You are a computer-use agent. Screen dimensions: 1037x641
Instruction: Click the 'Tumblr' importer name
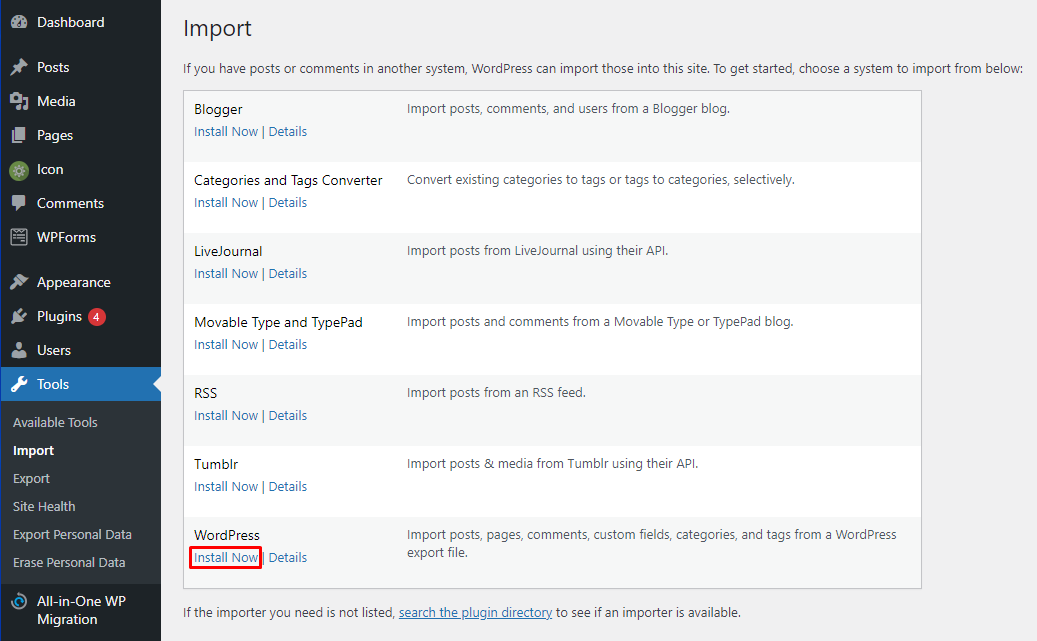(216, 464)
